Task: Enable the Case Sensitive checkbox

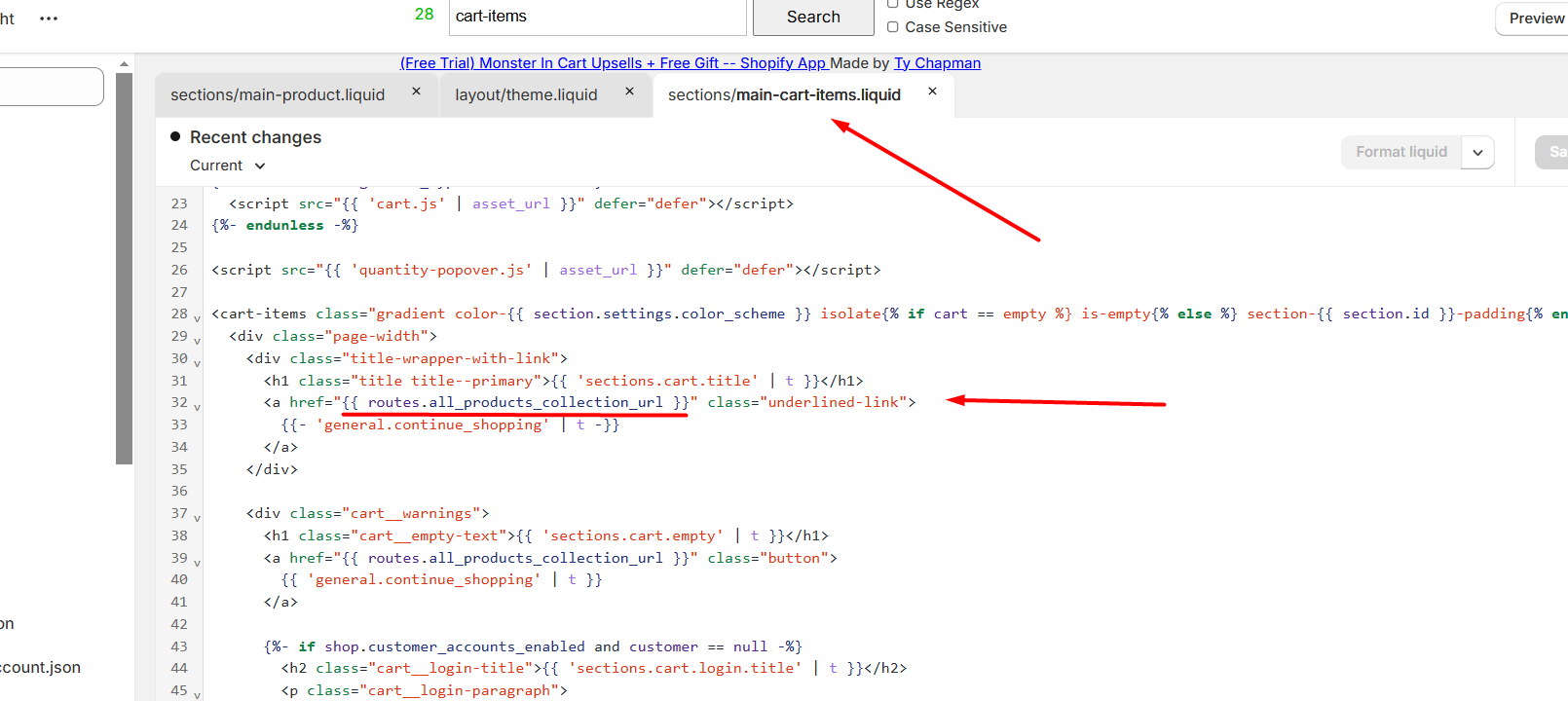Action: (x=892, y=27)
